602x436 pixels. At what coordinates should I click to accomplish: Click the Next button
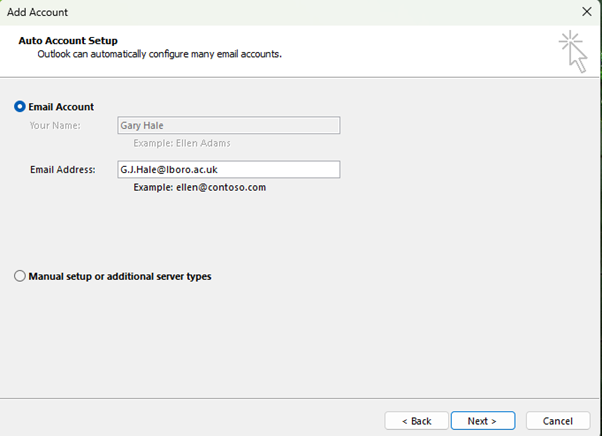482,421
